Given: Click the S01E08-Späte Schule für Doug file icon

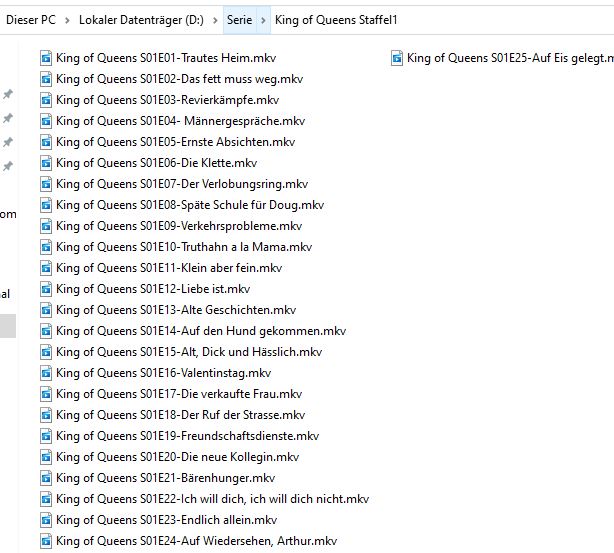Looking at the screenshot, I should (46, 205).
